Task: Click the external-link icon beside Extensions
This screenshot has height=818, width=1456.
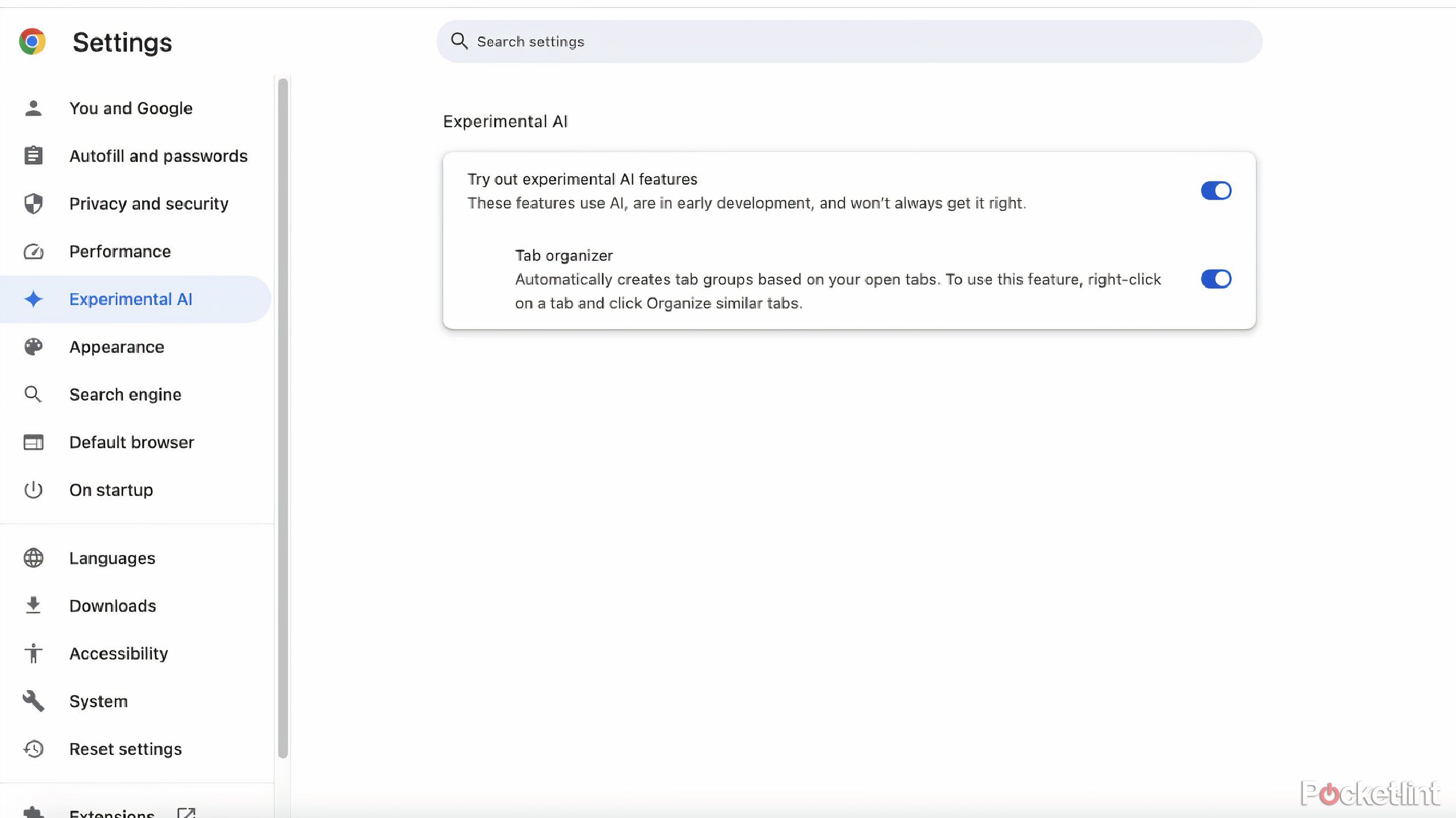Action: tap(187, 812)
